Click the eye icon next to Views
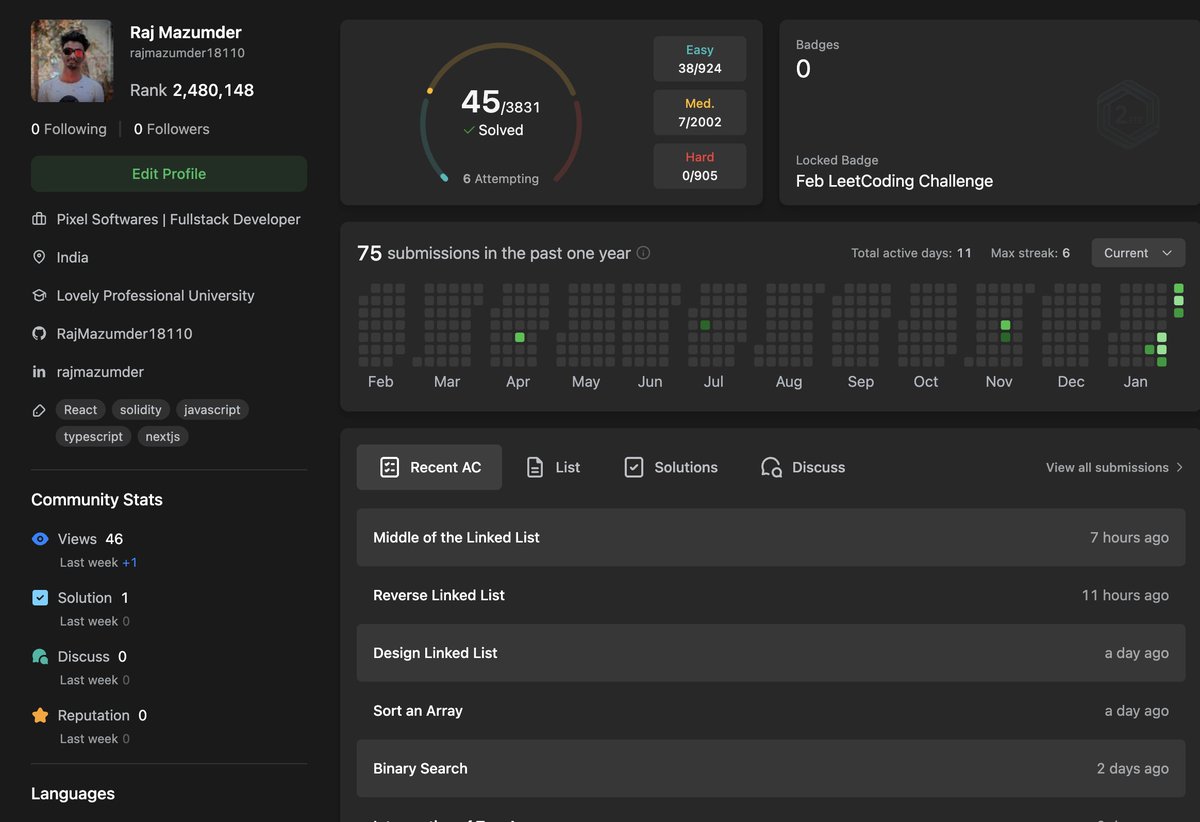 [x=40, y=539]
